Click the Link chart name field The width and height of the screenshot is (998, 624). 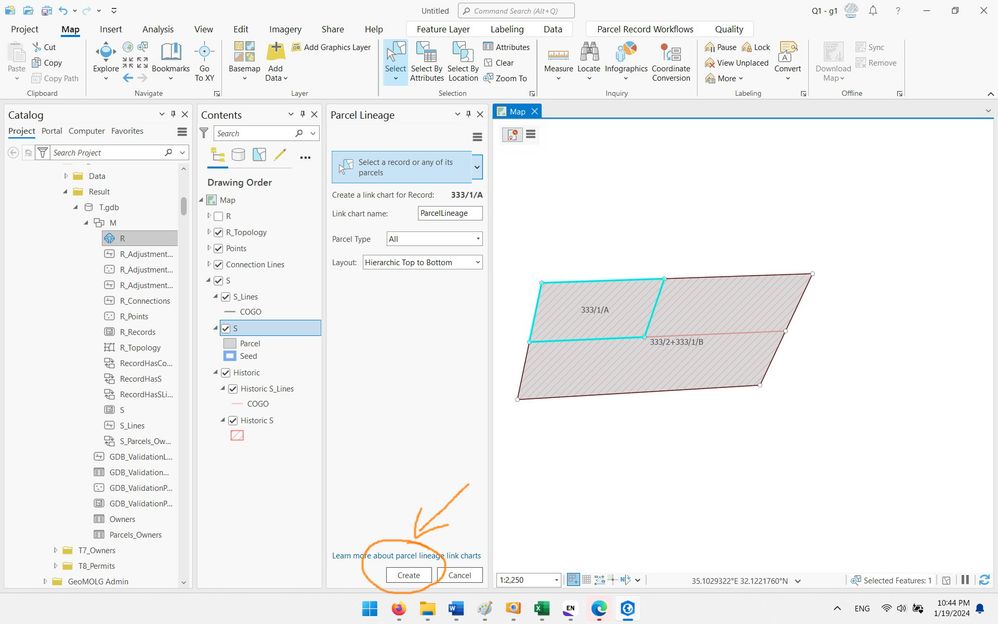[x=450, y=214]
